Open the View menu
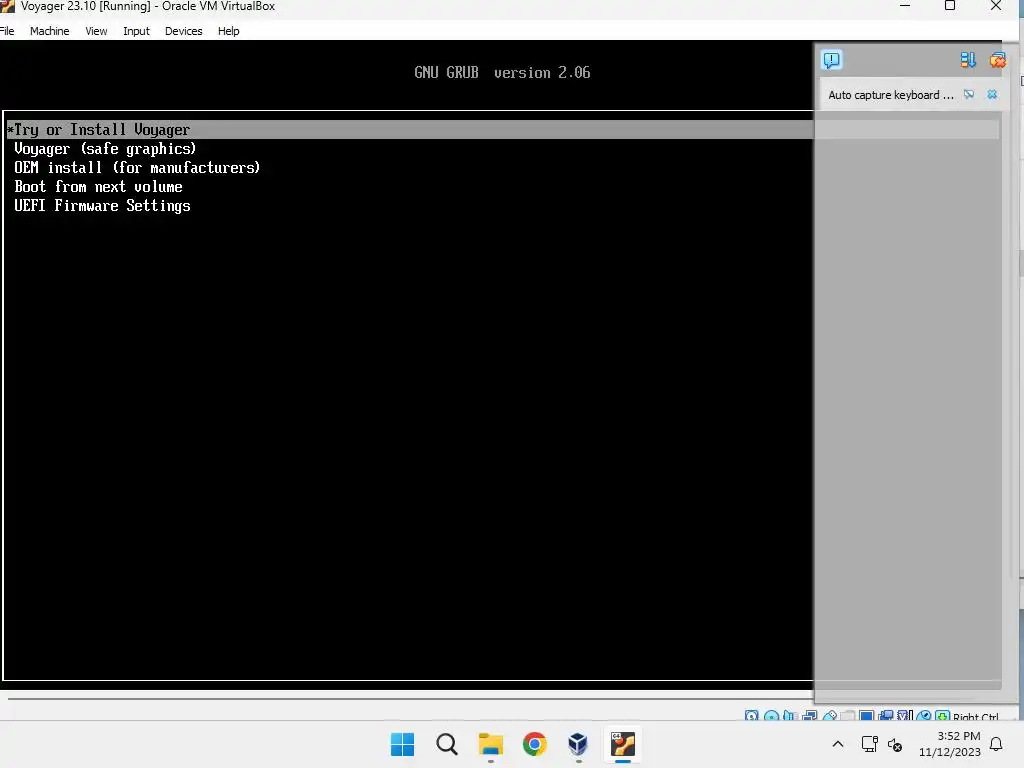This screenshot has height=768, width=1024. coord(96,31)
